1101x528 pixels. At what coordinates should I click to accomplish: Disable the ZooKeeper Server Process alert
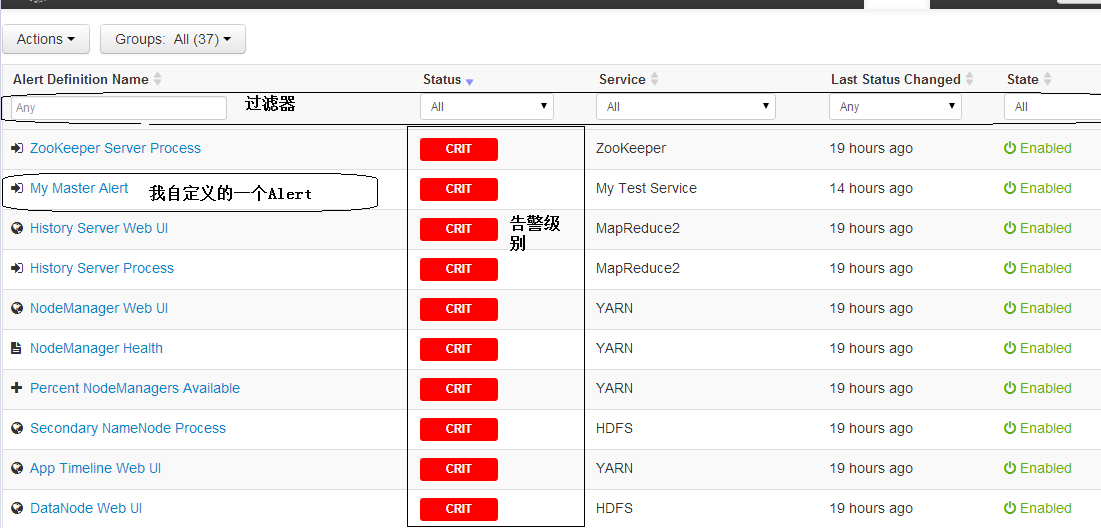pyautogui.click(x=1037, y=148)
